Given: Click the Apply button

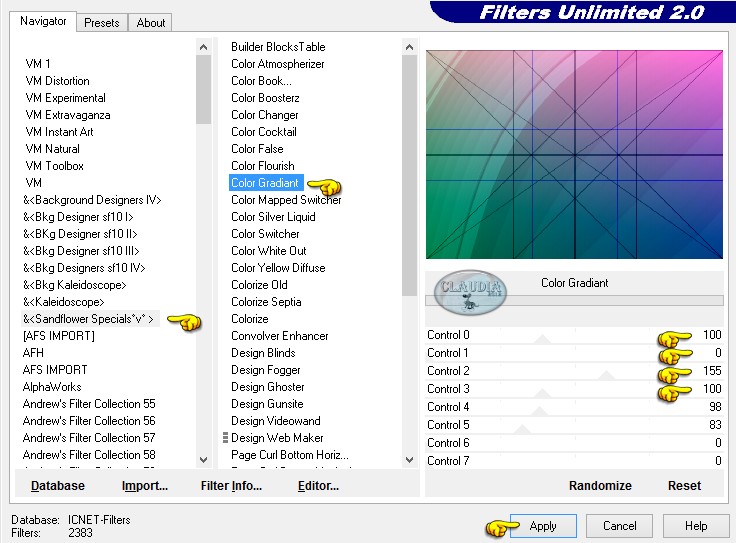Looking at the screenshot, I should click(543, 526).
